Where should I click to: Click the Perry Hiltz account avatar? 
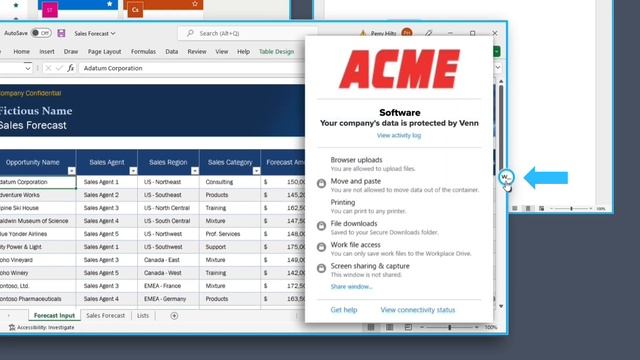click(x=407, y=33)
